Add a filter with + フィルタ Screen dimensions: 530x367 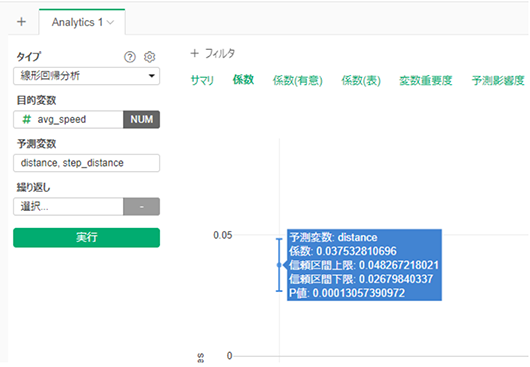213,53
